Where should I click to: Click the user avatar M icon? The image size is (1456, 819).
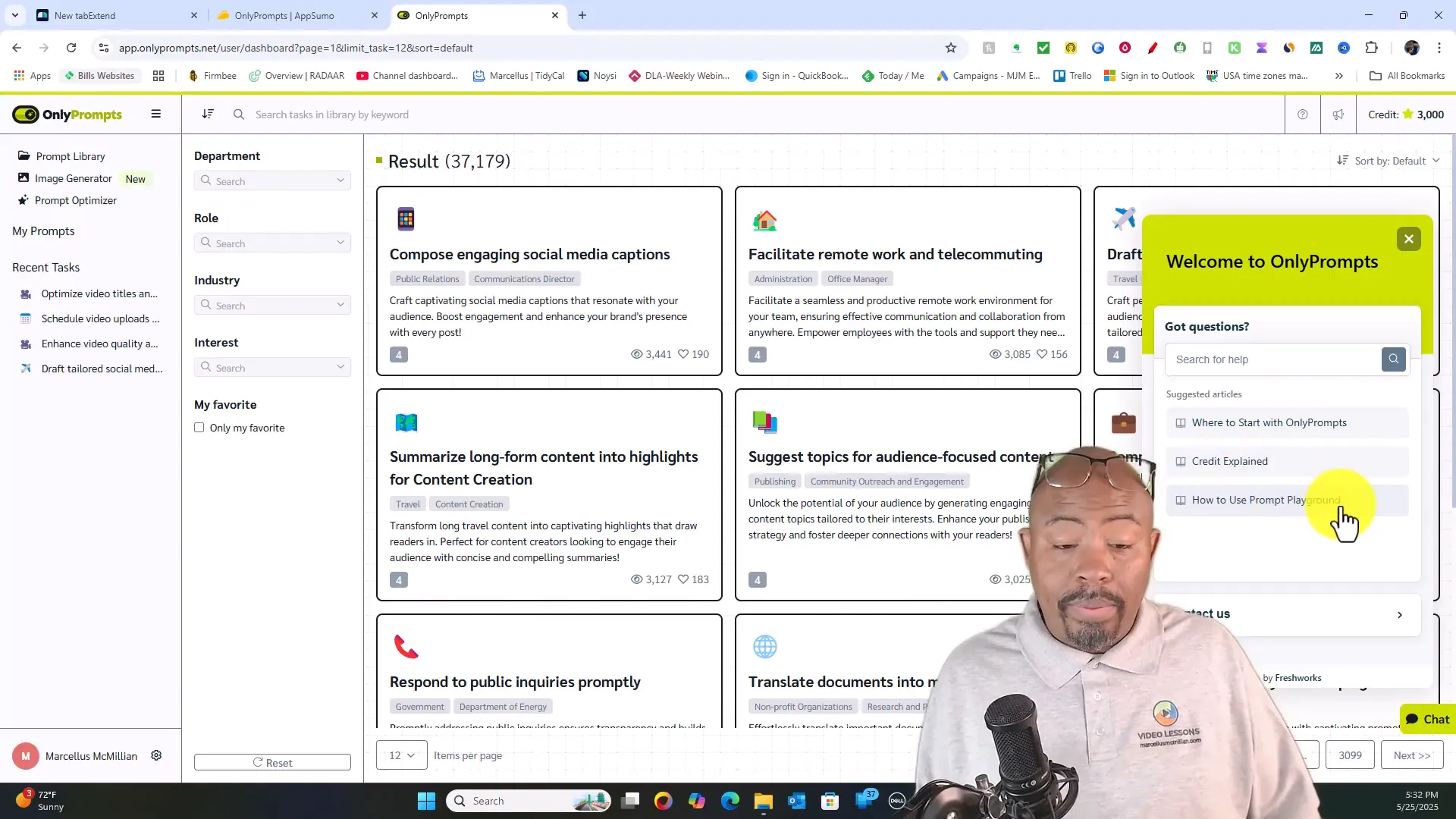[x=25, y=755]
